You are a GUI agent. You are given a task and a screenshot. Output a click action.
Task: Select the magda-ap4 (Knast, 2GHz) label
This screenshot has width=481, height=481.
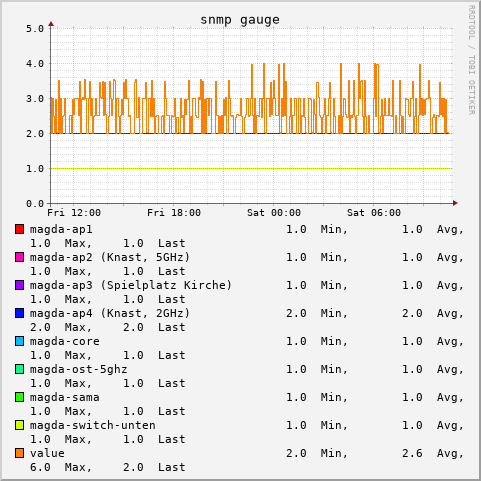(110, 313)
